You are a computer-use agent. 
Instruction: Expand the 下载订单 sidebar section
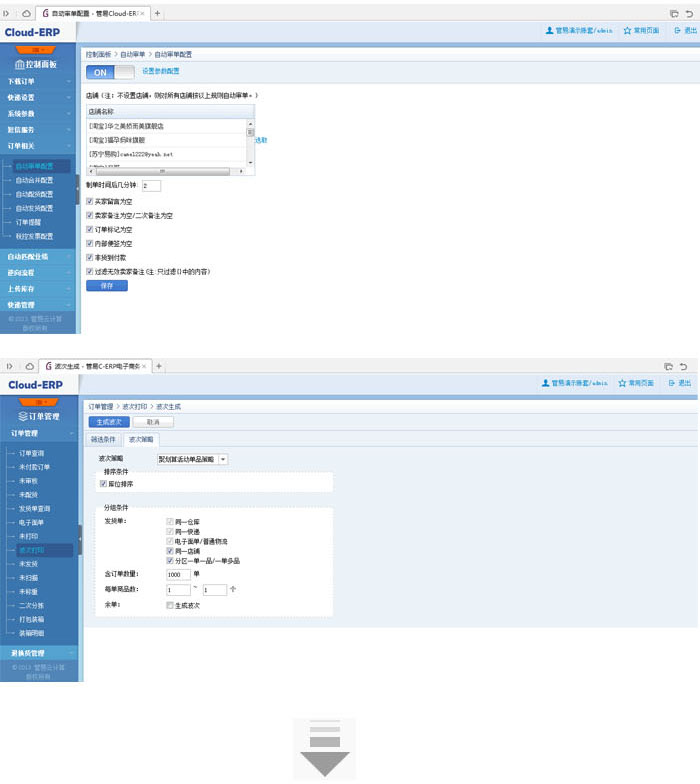38,82
